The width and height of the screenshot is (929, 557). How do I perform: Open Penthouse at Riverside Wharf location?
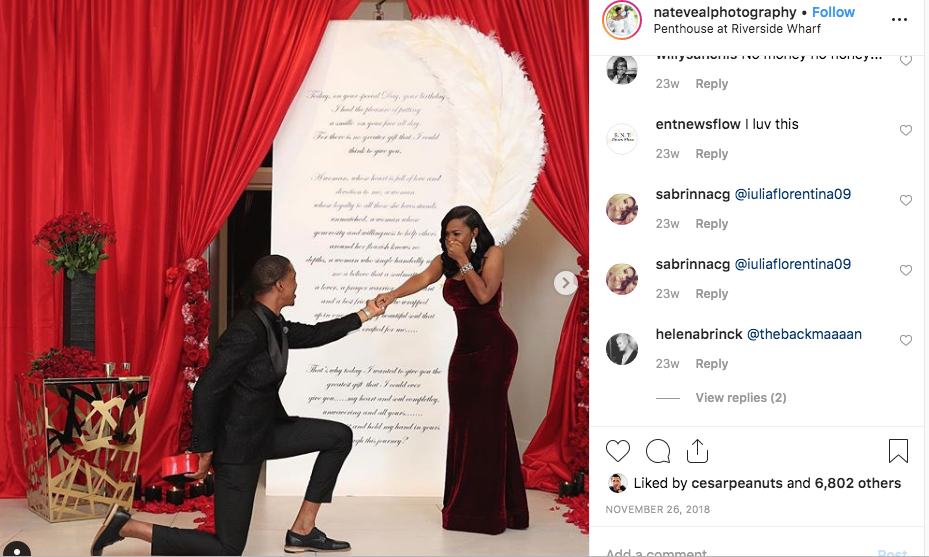coord(737,28)
